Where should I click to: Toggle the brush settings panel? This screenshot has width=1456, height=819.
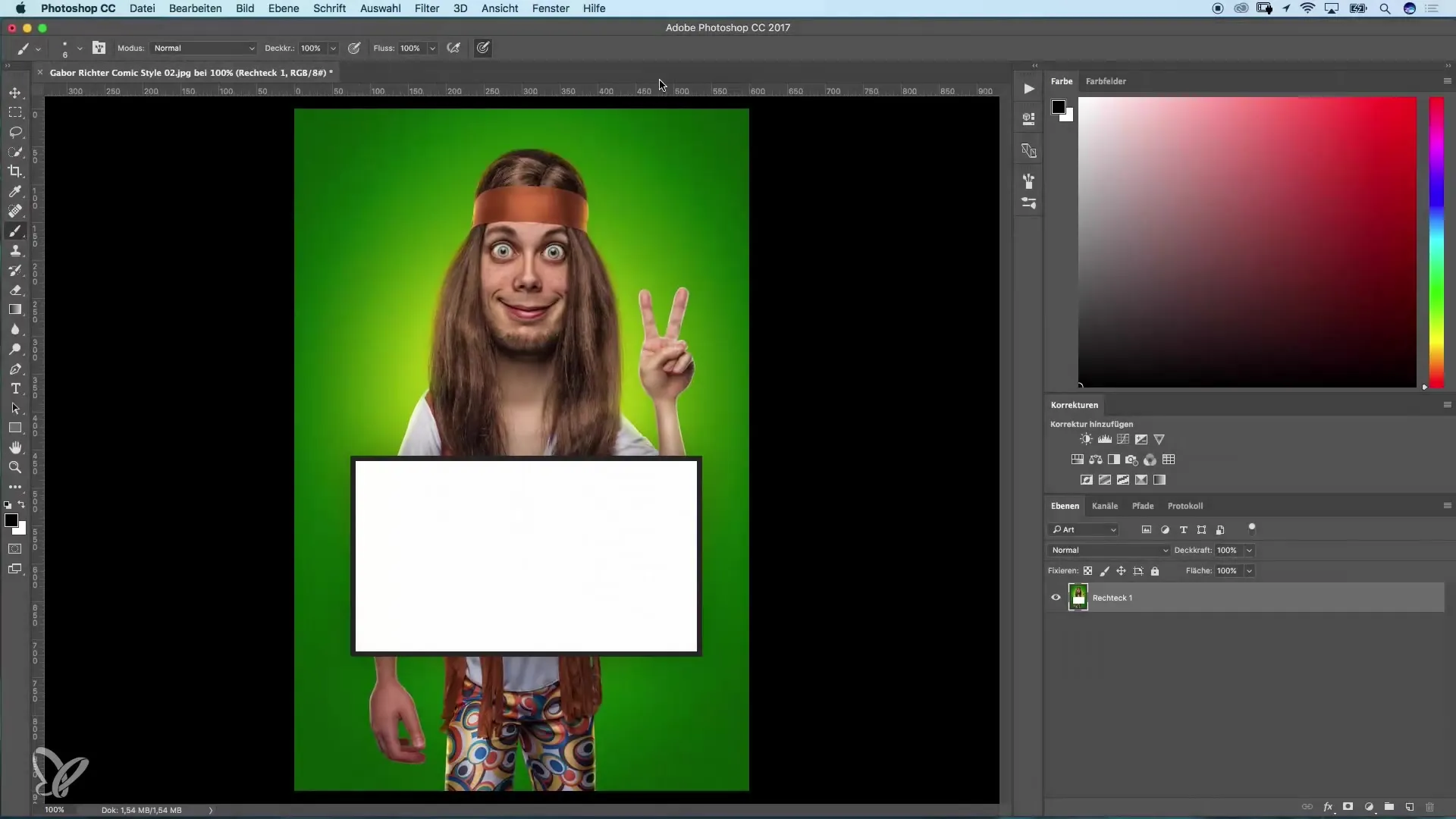tap(99, 48)
